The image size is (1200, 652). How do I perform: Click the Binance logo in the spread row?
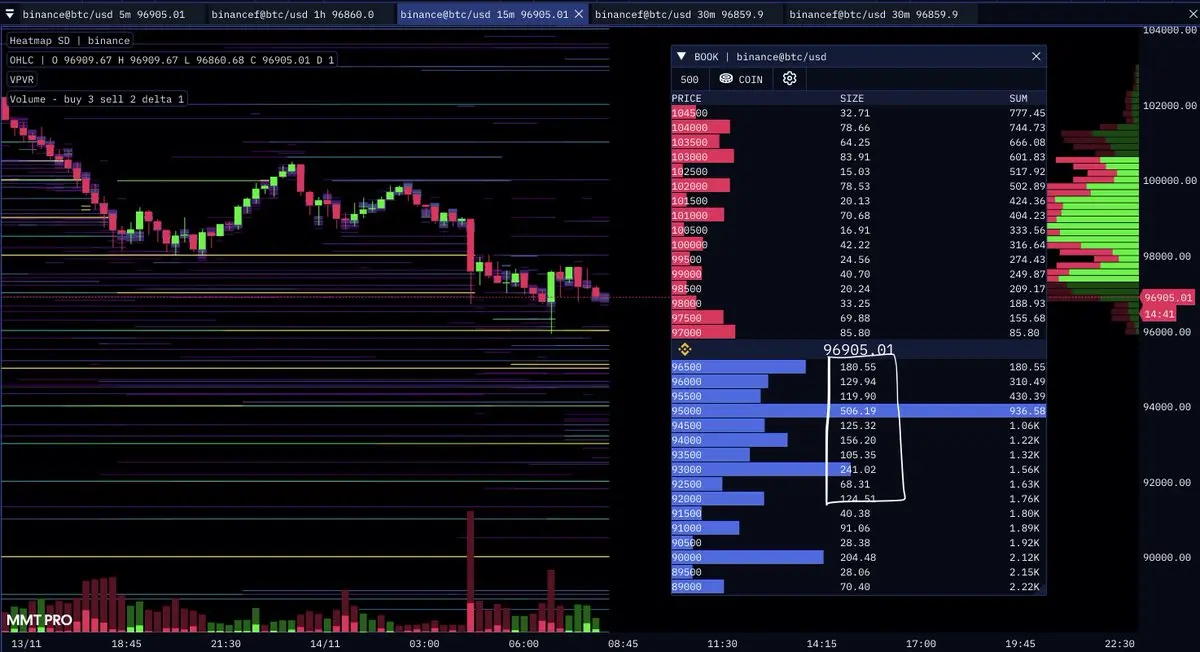tap(686, 349)
